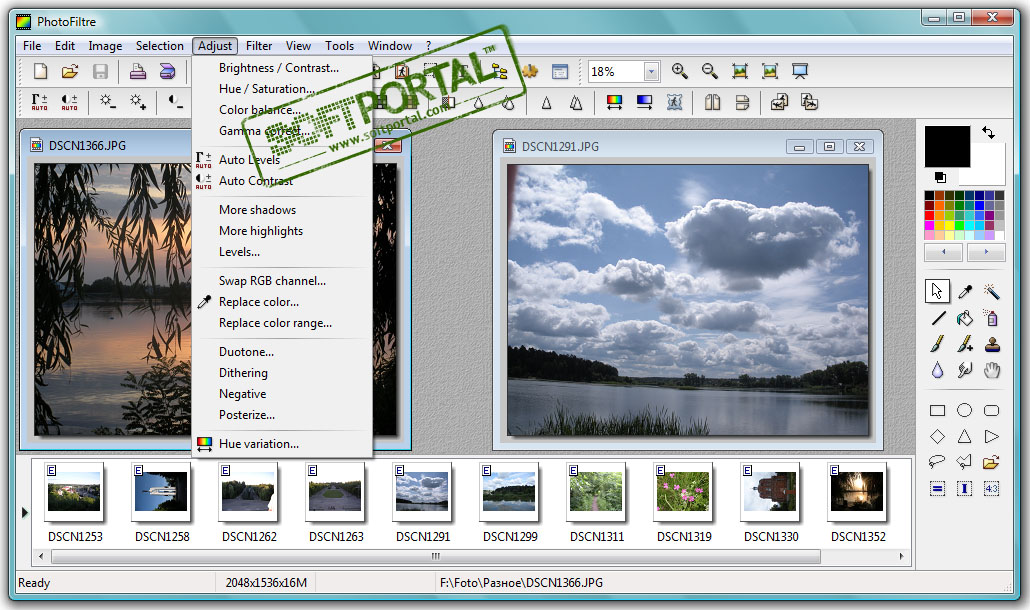Viewport: 1030px width, 610px height.
Task: Click the reset default colors small icon
Action: (x=940, y=177)
